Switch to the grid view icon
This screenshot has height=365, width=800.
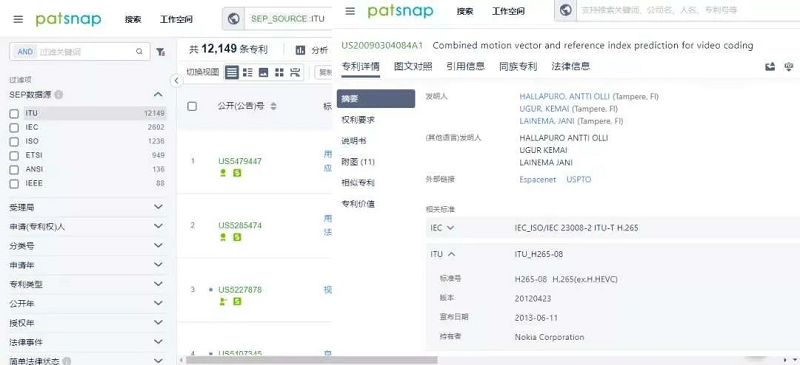click(279, 72)
